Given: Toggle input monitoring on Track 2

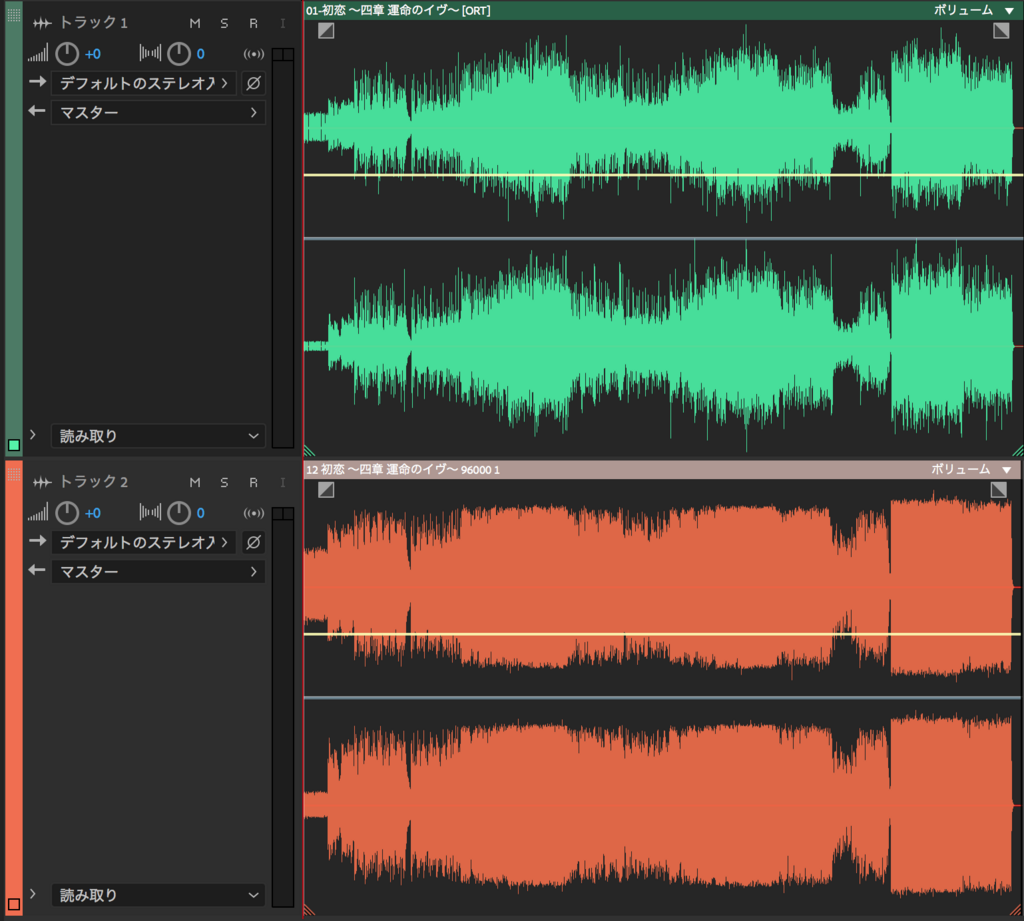Looking at the screenshot, I should (283, 483).
